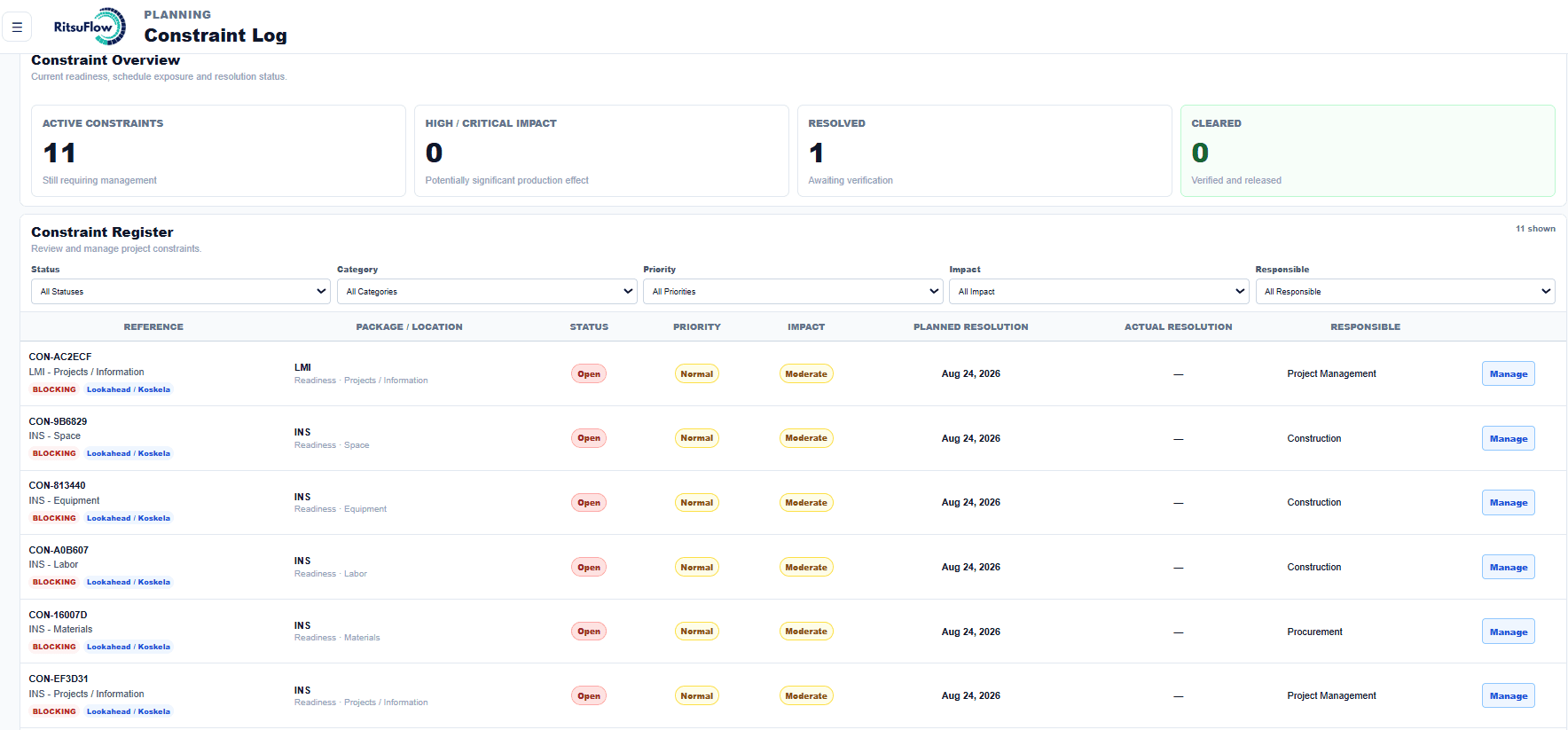Click Manage for CON-A0B607
Screen dimensions: 1568x730
pyautogui.click(x=1508, y=567)
